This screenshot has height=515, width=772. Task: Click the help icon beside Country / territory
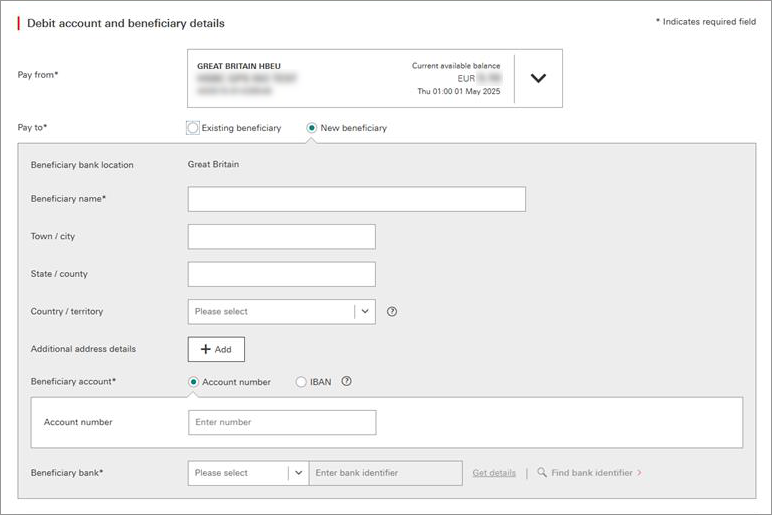392,311
